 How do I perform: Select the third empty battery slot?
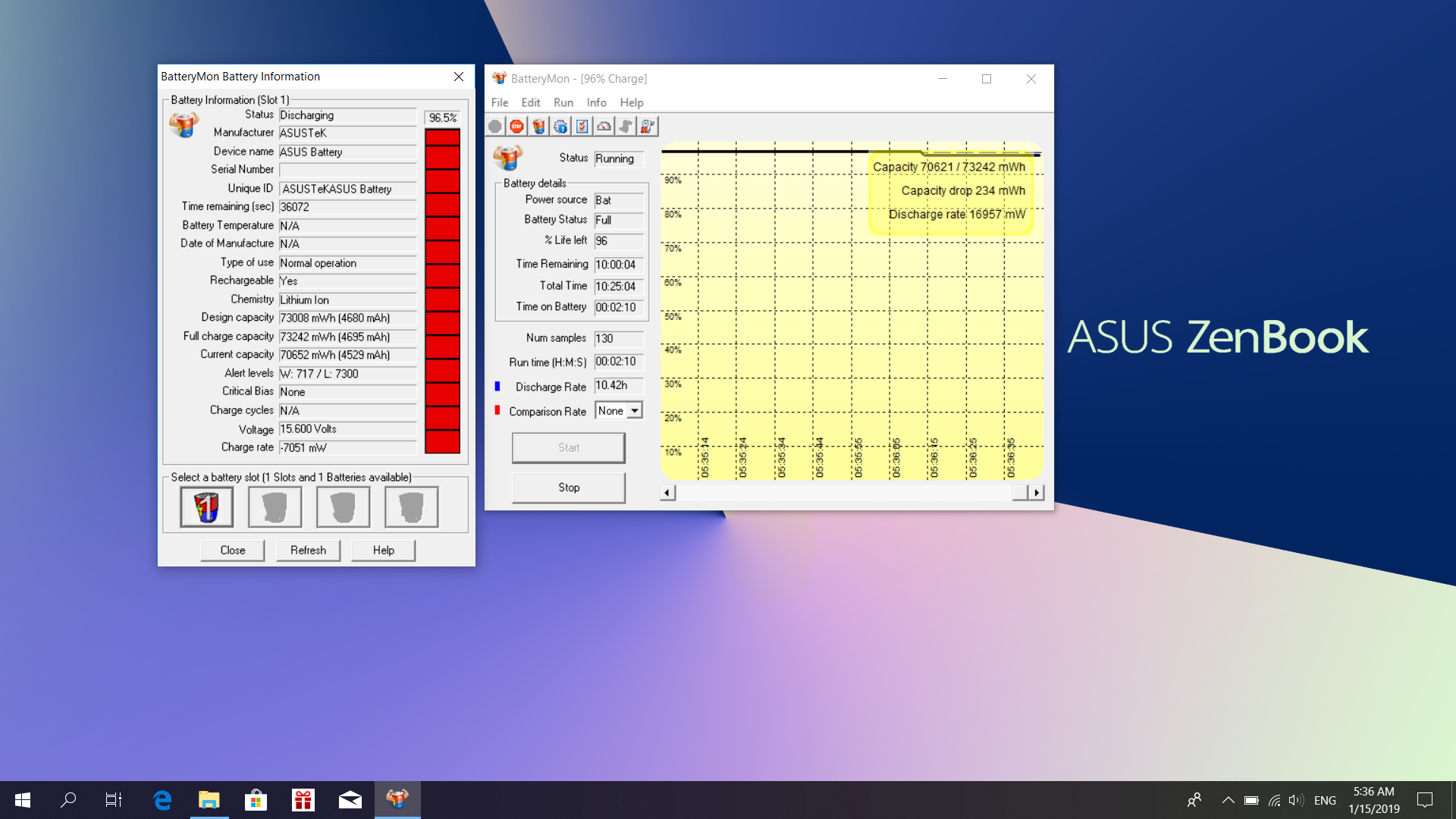tap(343, 507)
